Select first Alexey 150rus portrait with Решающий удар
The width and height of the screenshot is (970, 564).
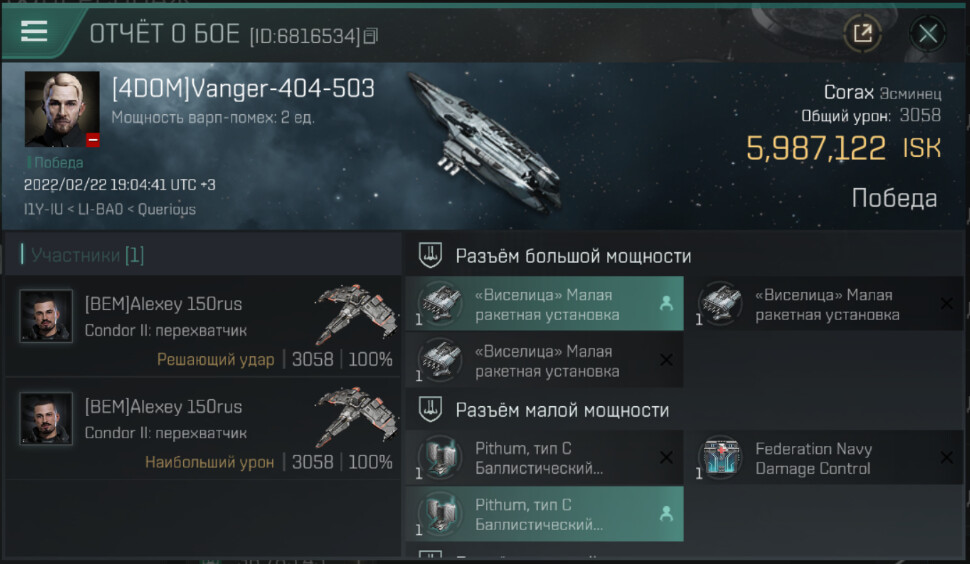(x=46, y=315)
